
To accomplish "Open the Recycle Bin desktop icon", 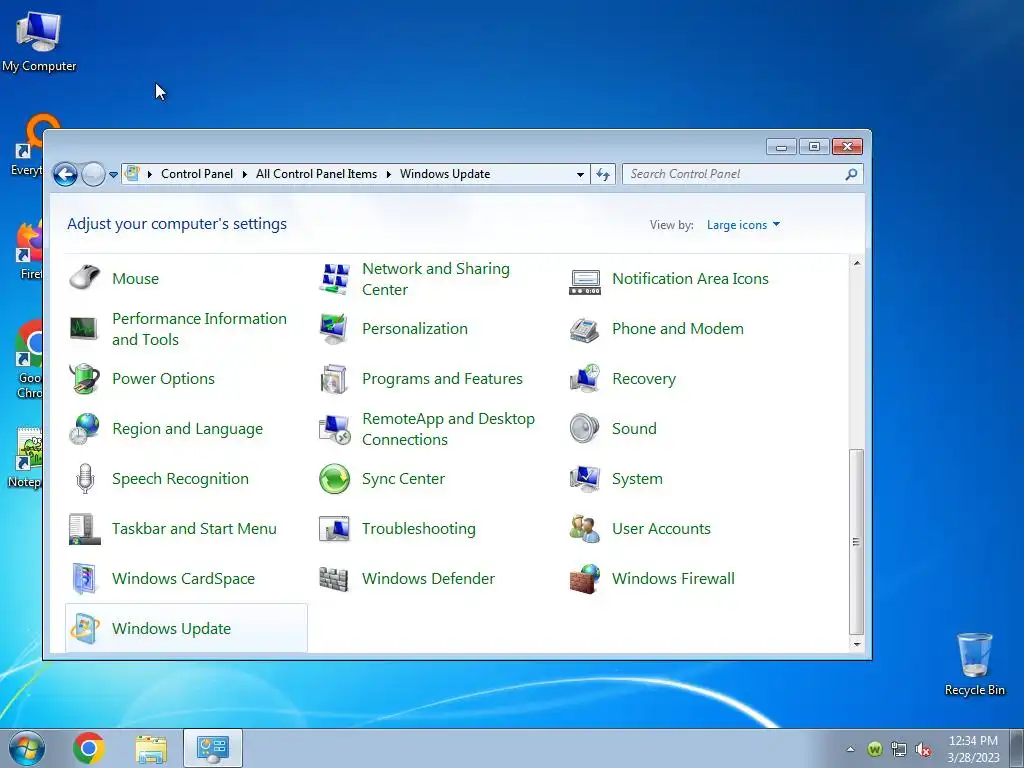I will click(x=974, y=665).
